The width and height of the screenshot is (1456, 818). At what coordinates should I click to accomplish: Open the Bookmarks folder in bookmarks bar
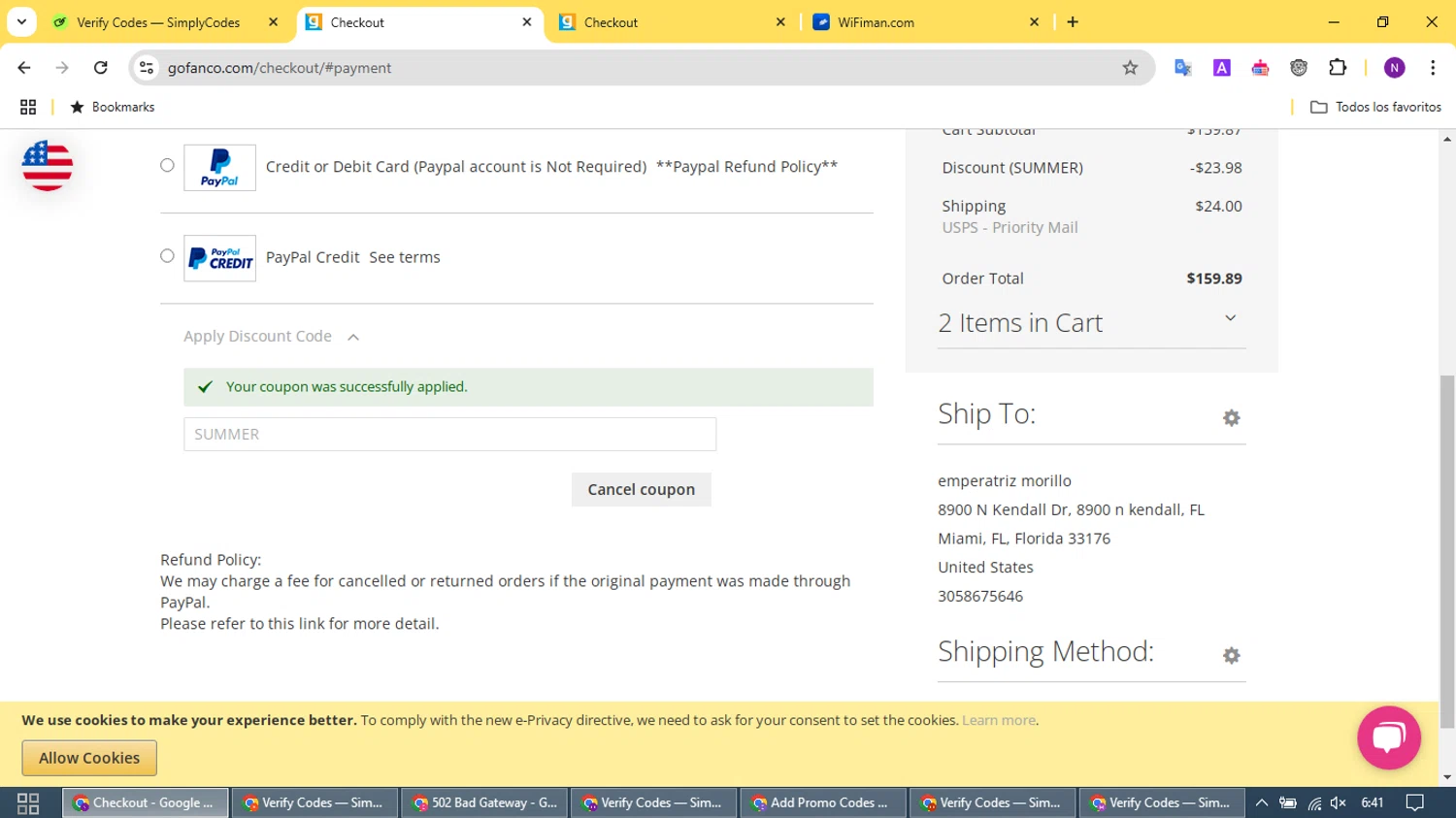pyautogui.click(x=112, y=107)
